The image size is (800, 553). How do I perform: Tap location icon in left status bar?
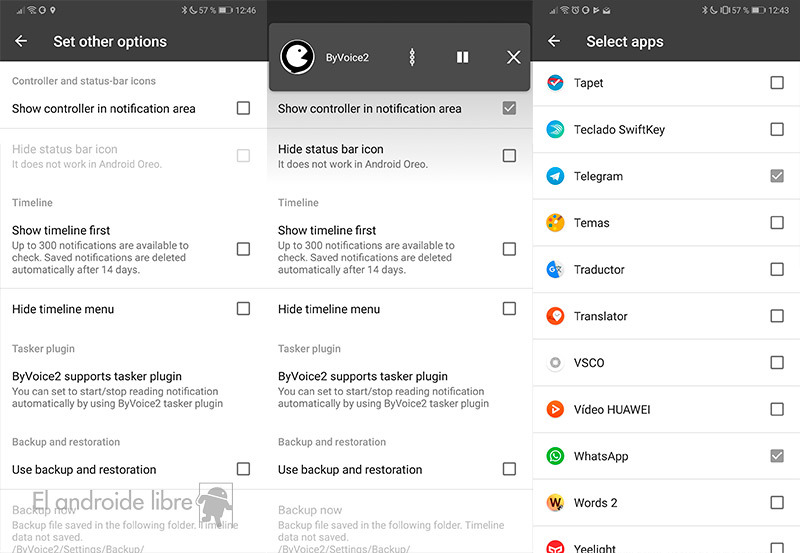[x=53, y=10]
